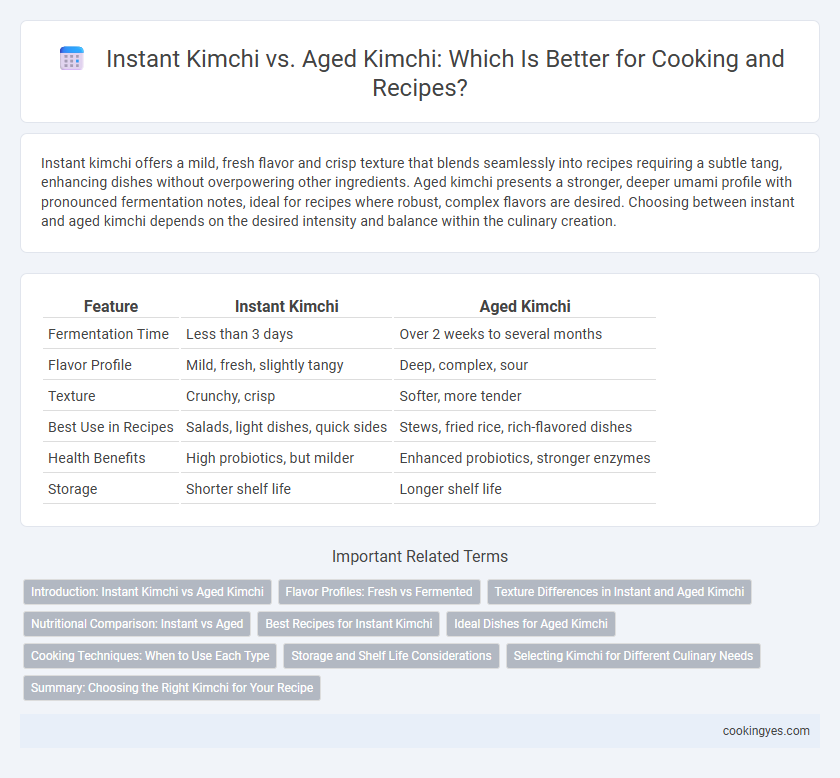Click the Instant Kimchi column header

coord(287,306)
